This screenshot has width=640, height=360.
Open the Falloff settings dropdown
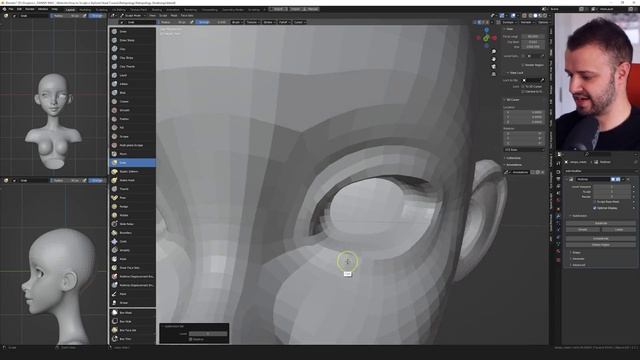[284, 22]
